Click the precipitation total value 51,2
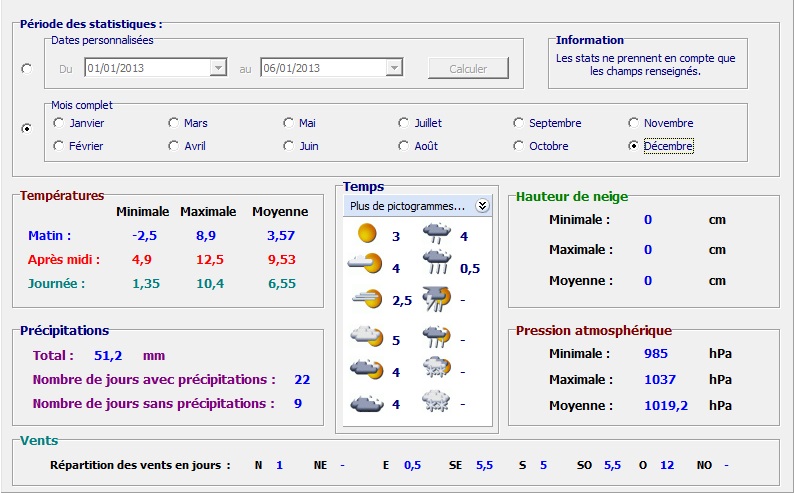 pyautogui.click(x=108, y=356)
